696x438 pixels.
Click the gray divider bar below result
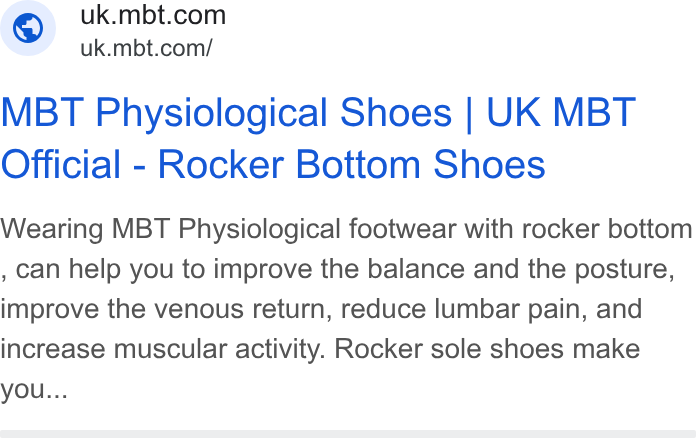[348, 434]
